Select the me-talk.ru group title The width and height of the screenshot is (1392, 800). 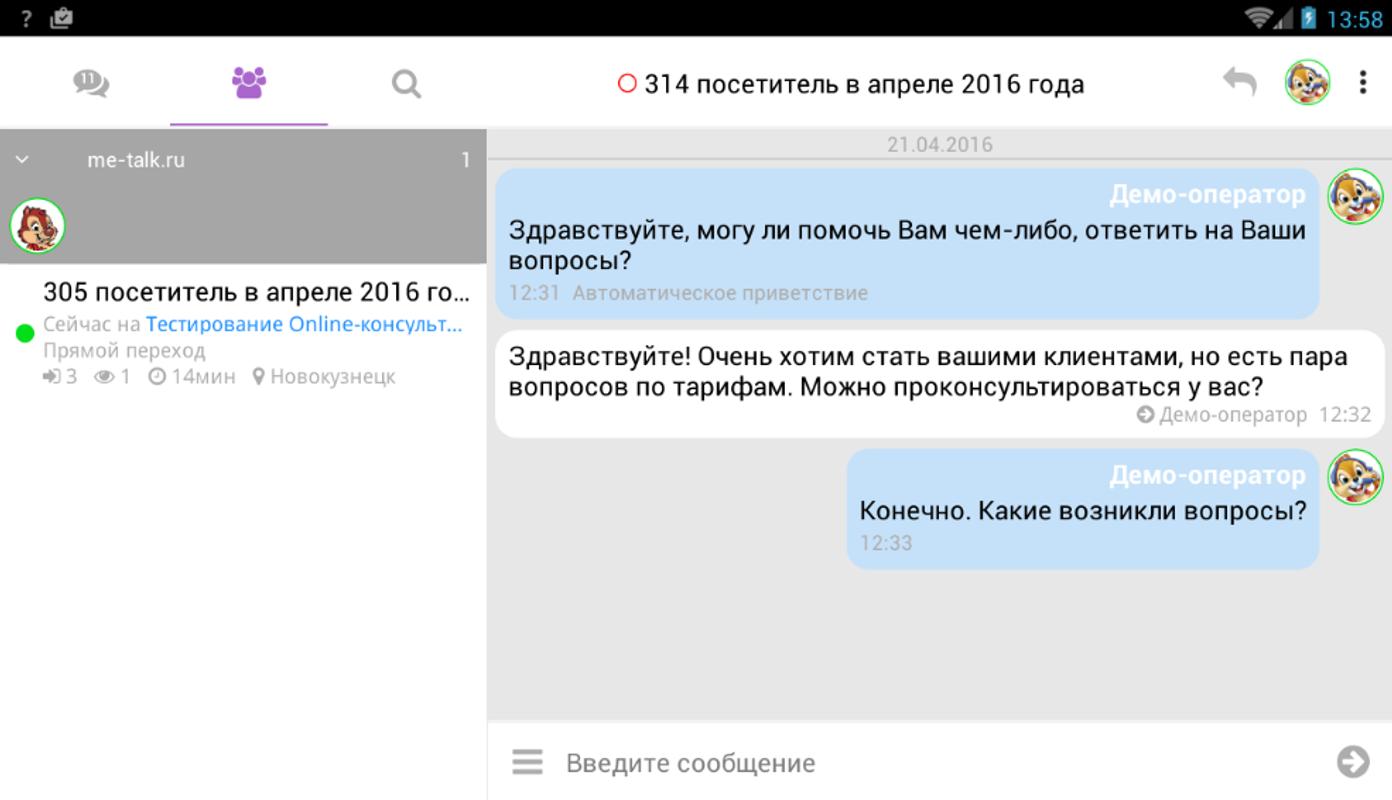click(x=136, y=160)
